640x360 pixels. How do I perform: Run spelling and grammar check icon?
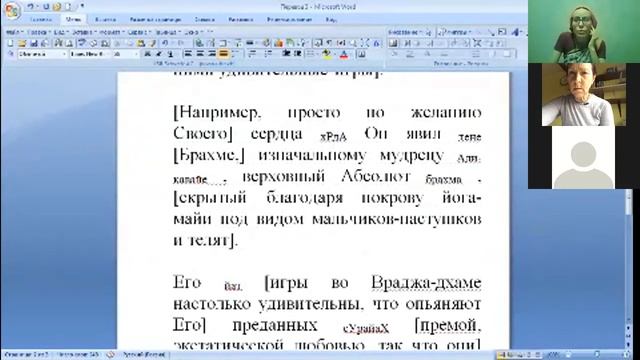pyautogui.click(x=81, y=43)
